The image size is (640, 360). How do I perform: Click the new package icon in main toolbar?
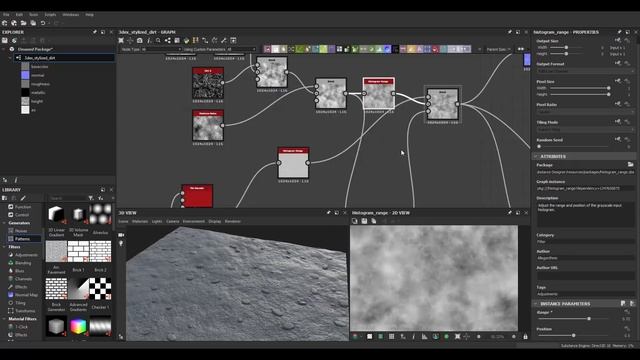click(4, 23)
